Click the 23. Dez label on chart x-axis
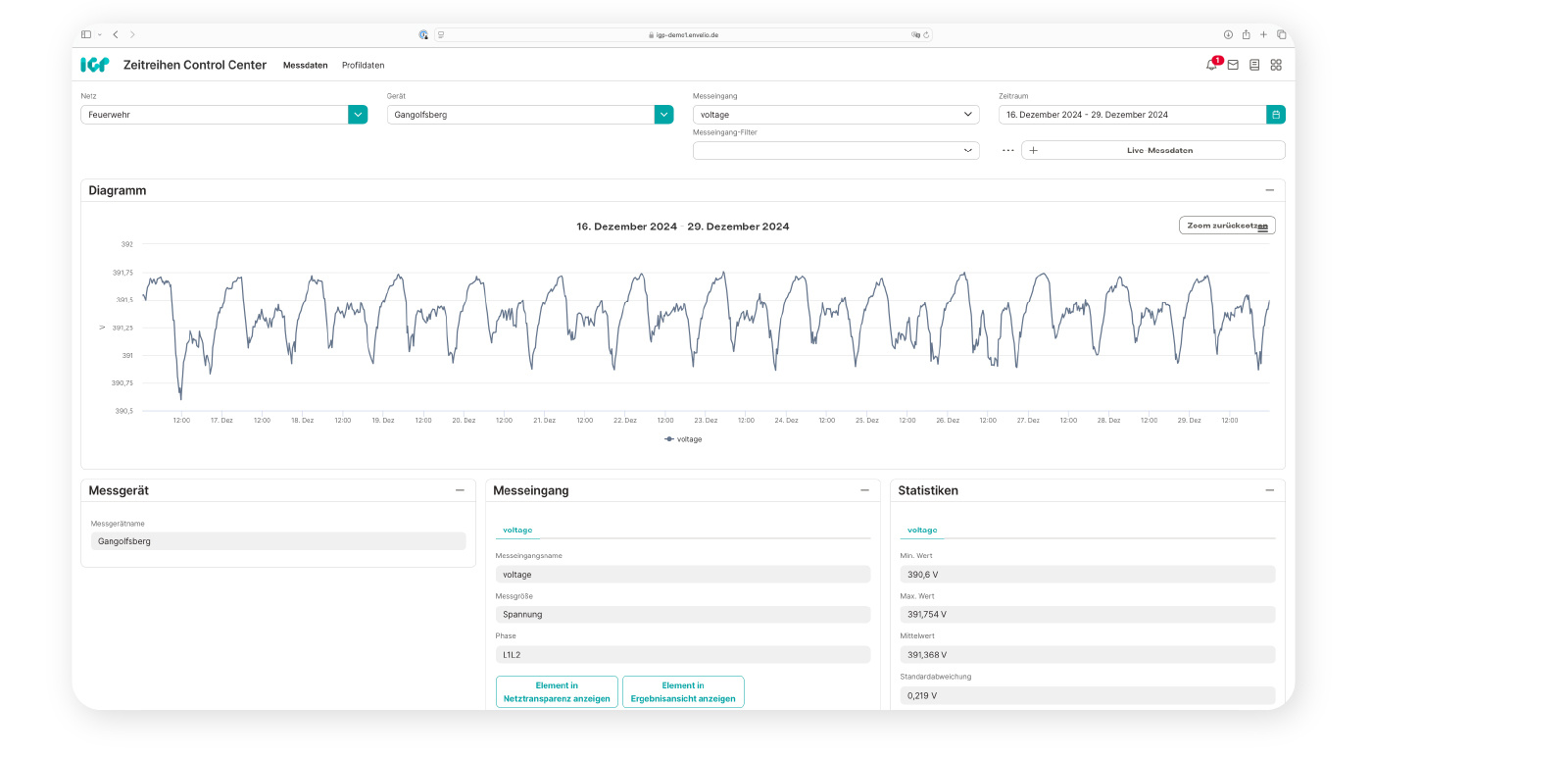The image size is (1568, 759). [706, 421]
